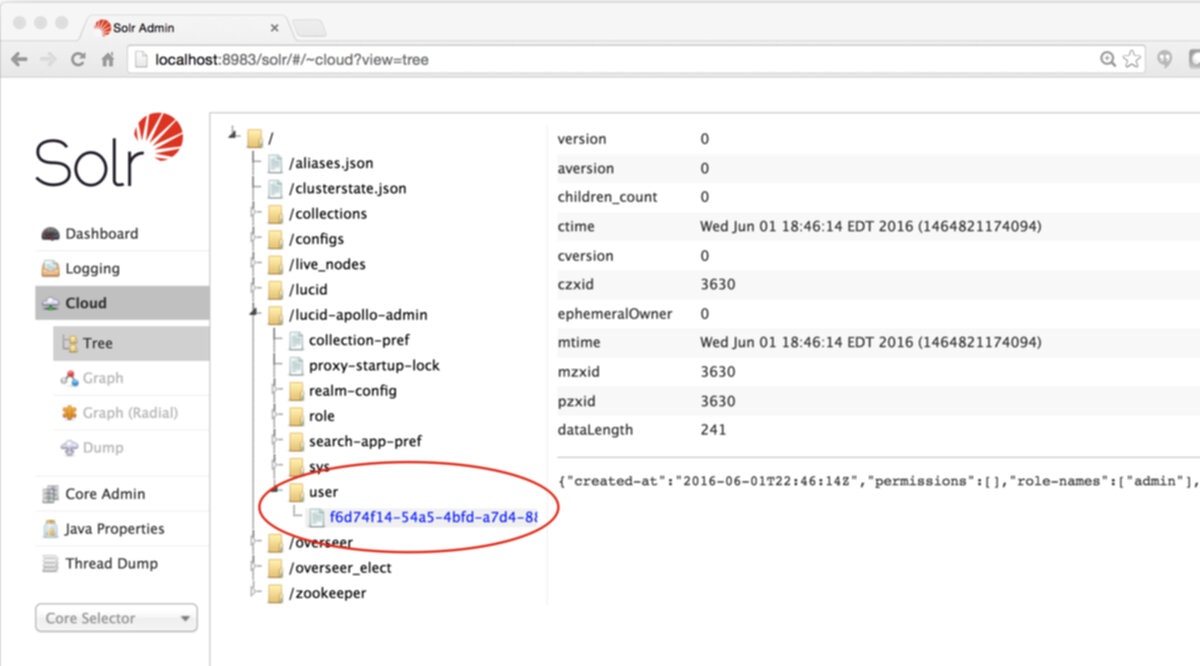Select the Cloud menu item
The height and width of the screenshot is (666, 1200).
click(122, 303)
